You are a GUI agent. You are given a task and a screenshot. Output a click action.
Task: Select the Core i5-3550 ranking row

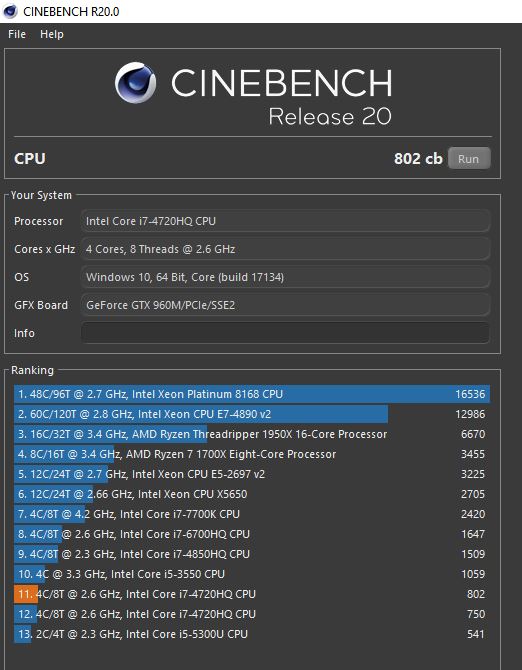[252, 574]
